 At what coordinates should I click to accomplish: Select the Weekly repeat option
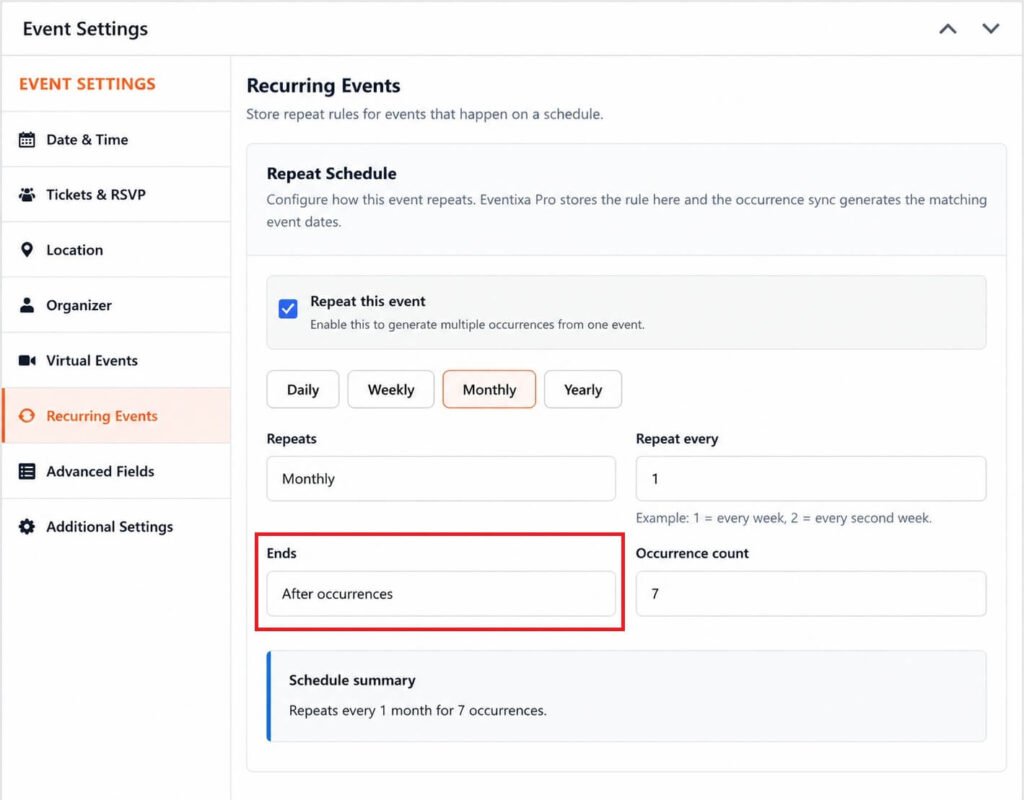click(x=391, y=390)
